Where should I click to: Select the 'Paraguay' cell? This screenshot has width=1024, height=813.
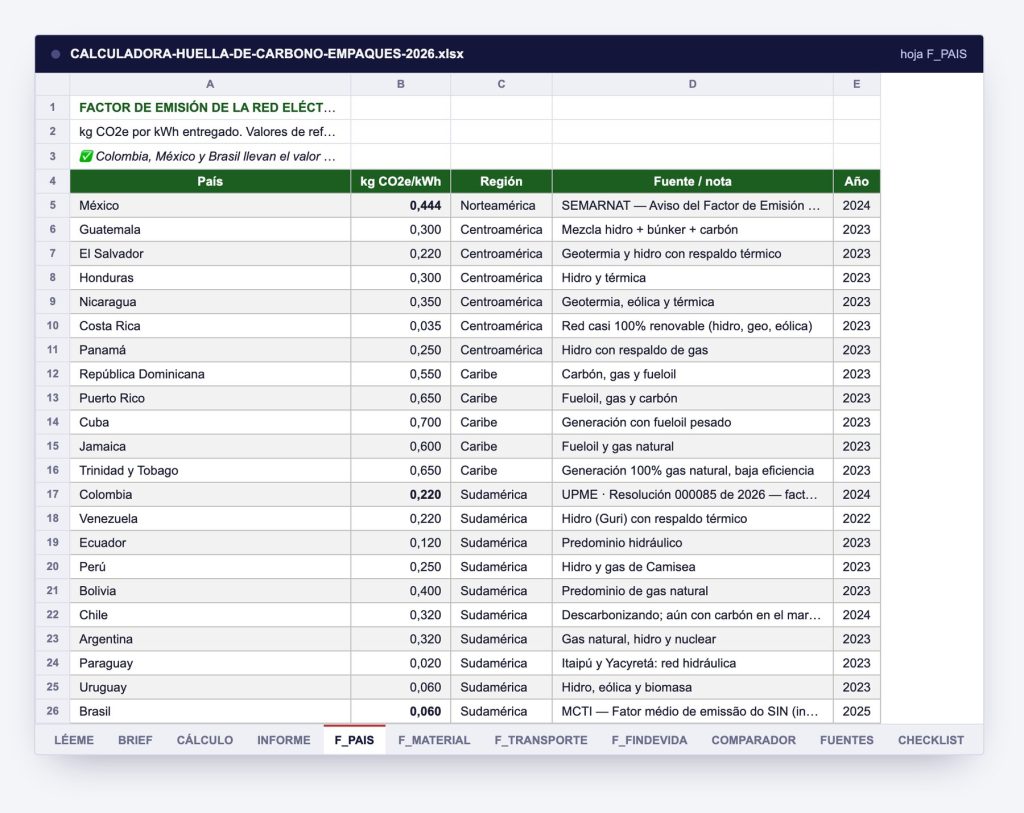(x=210, y=663)
